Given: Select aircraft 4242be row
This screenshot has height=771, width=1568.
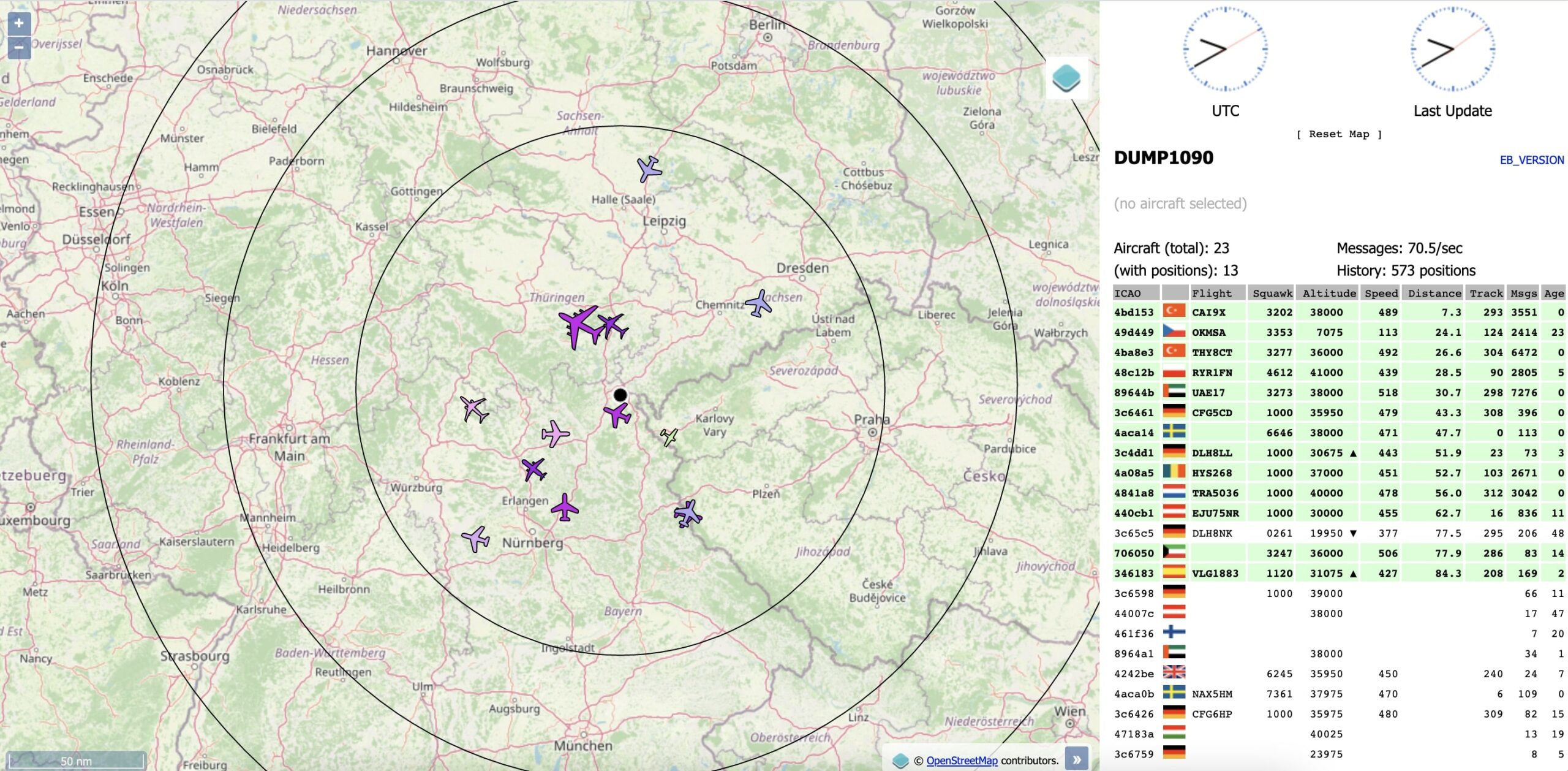Looking at the screenshot, I should (1339, 674).
